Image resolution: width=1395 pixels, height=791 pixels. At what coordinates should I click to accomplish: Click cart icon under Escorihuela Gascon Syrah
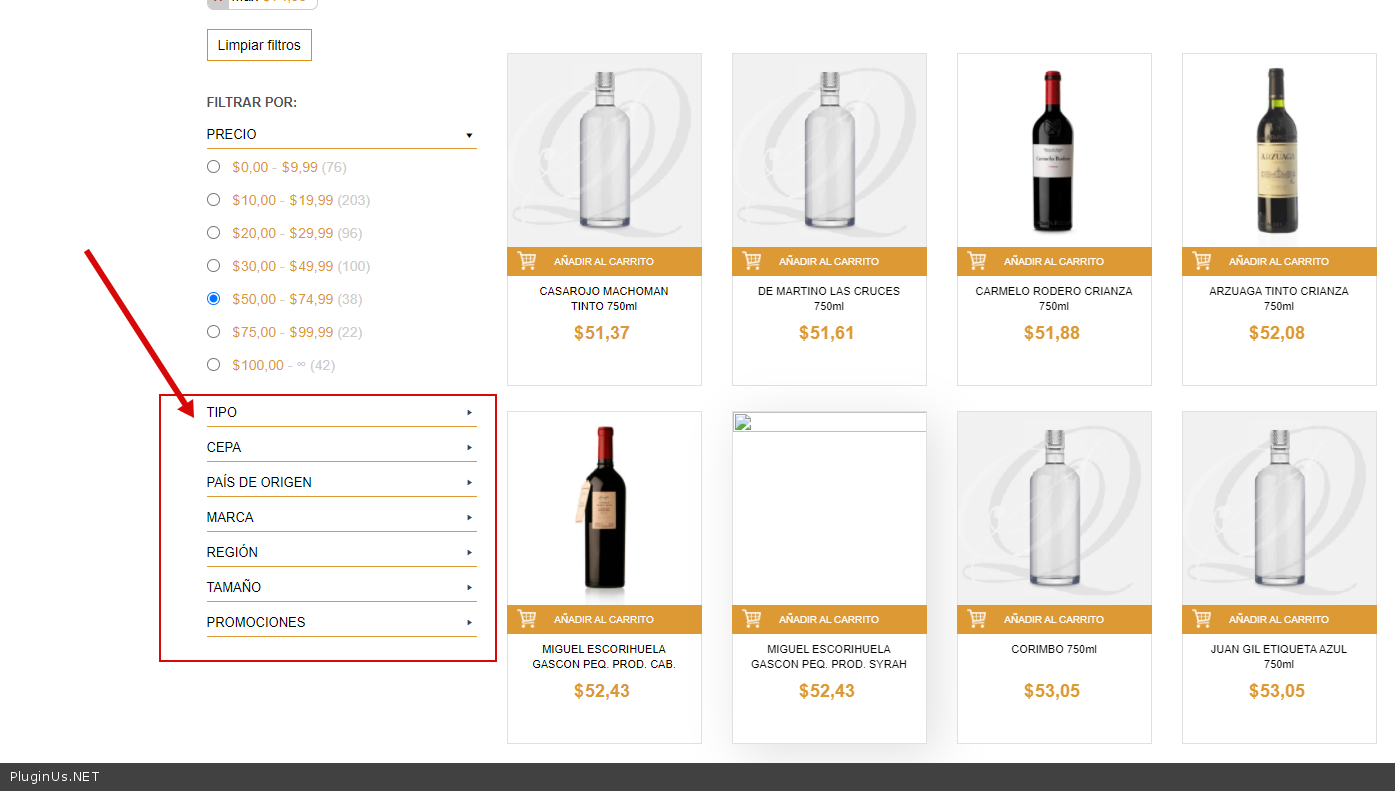(752, 619)
